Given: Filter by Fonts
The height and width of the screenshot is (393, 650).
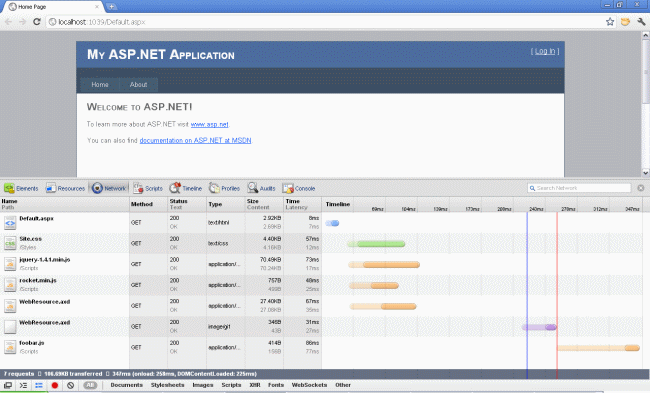Looking at the screenshot, I should tap(276, 385).
